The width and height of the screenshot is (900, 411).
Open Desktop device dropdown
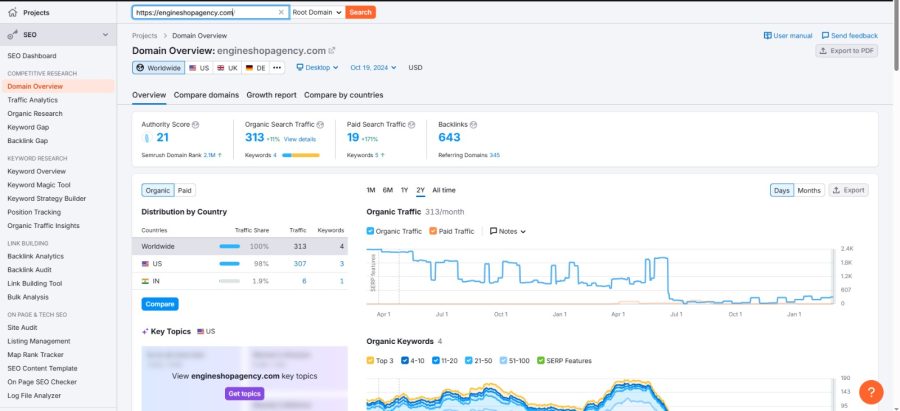[x=317, y=68]
